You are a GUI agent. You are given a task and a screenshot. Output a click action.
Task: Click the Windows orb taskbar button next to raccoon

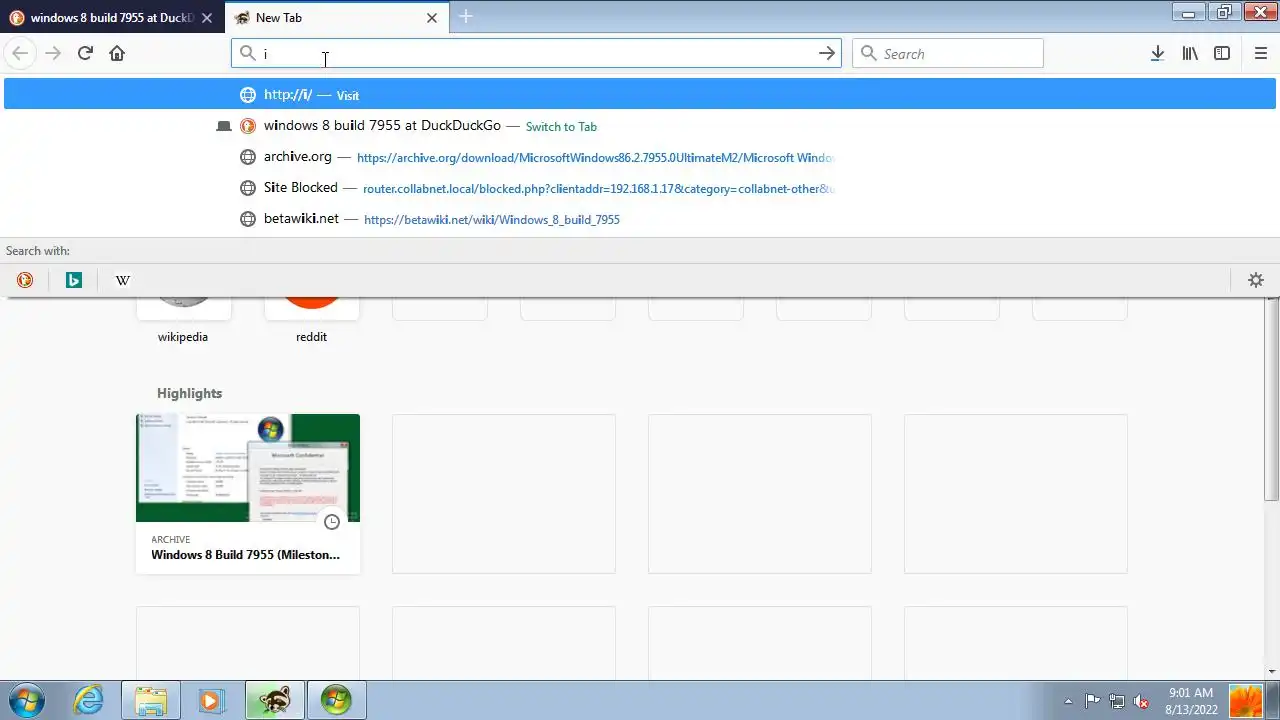click(x=336, y=700)
